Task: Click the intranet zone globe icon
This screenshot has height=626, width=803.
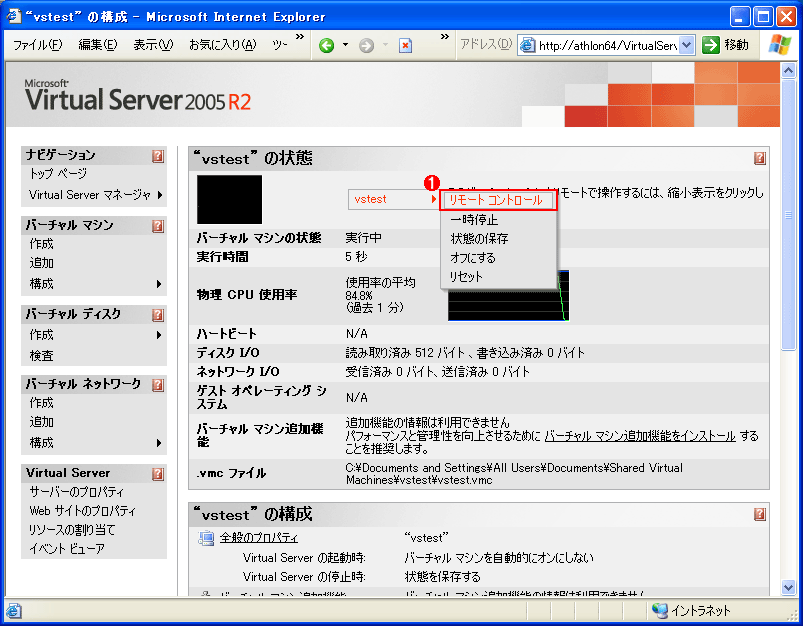Action: pyautogui.click(x=660, y=610)
